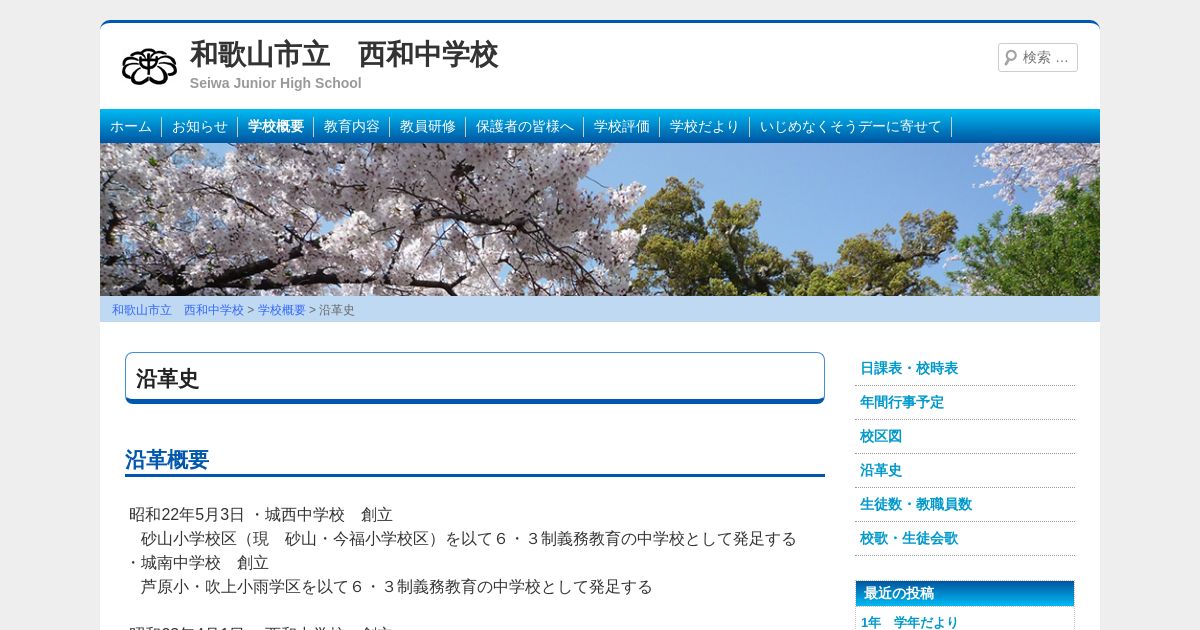Viewport: 1200px width, 630px height.
Task: Open sidebar link 日課表・校時表
Action: pos(909,368)
